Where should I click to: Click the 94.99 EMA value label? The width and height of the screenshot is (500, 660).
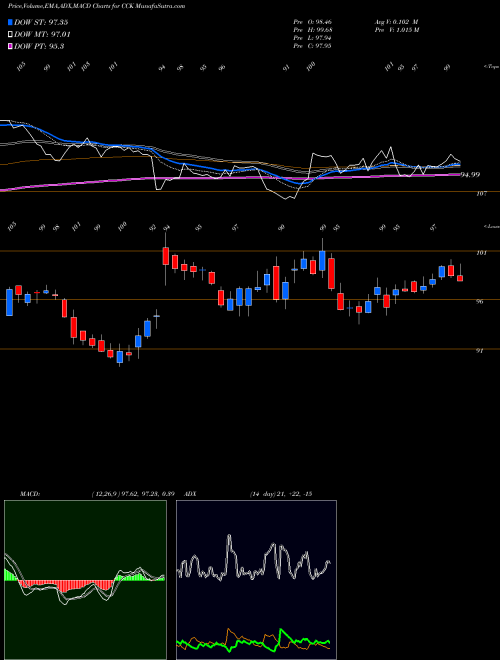coord(470,175)
